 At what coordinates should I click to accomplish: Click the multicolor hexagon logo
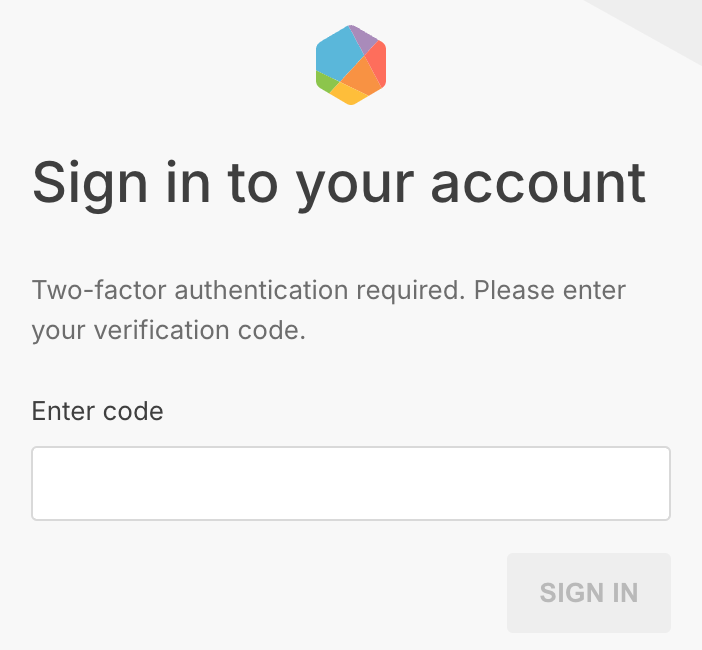tap(351, 65)
